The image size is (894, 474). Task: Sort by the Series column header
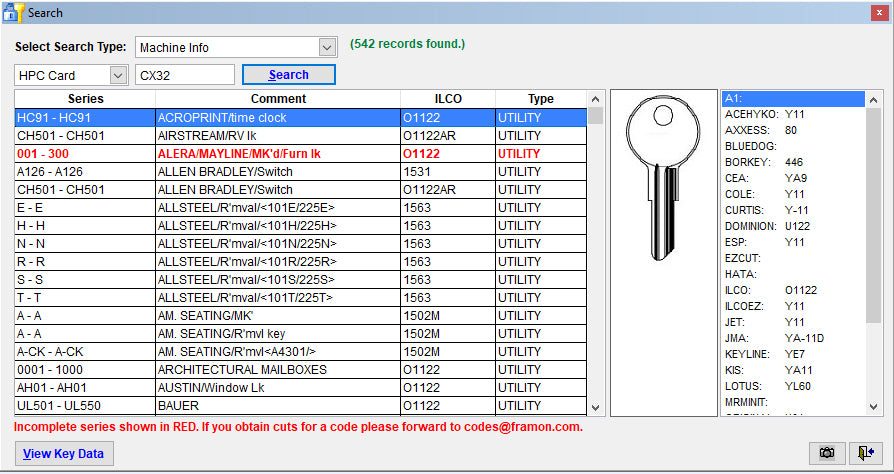pyautogui.click(x=85, y=99)
